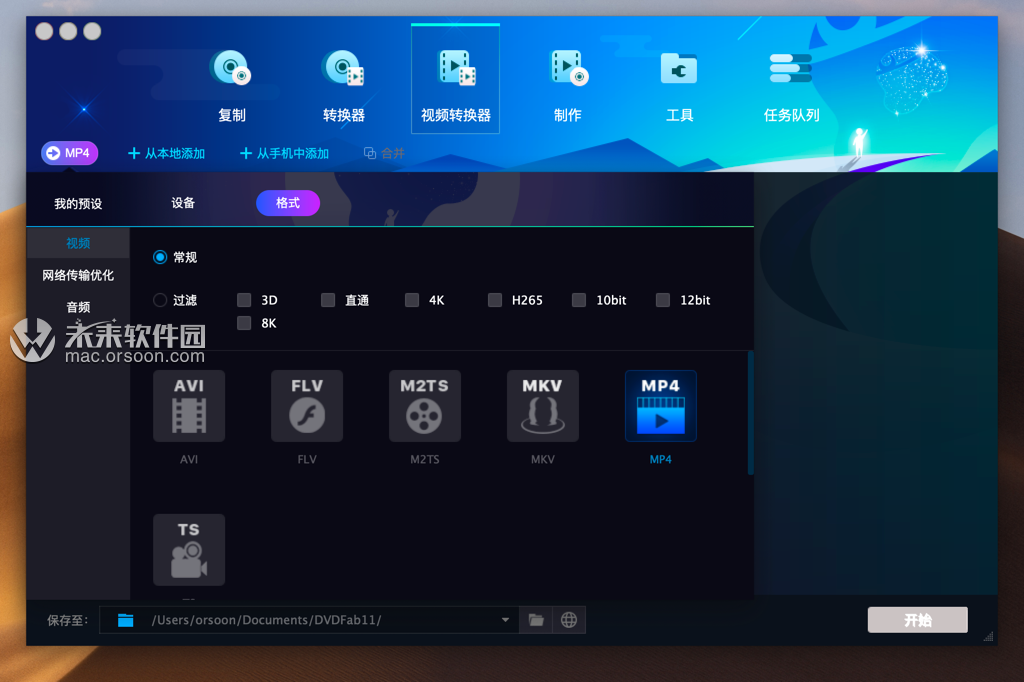Image resolution: width=1024 pixels, height=682 pixels.
Task: Click the 开始 start button
Action: point(918,620)
